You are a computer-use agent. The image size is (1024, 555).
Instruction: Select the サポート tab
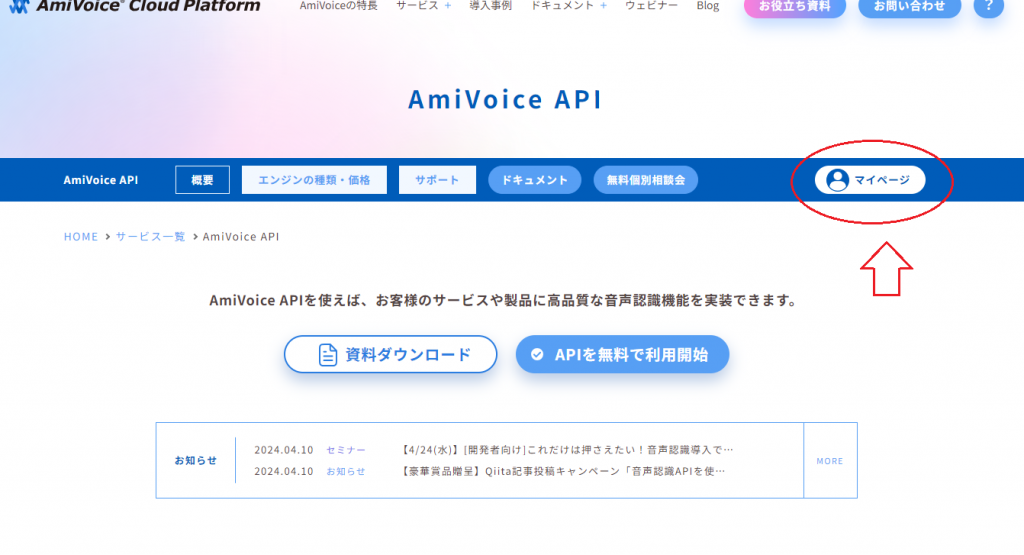(437, 180)
